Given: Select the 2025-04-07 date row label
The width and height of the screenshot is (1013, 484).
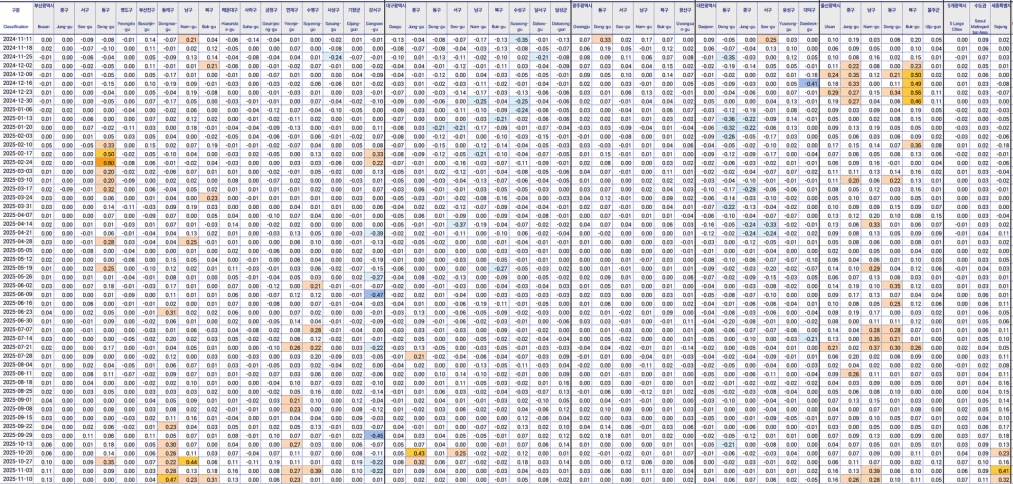Looking at the screenshot, I should [x=18, y=215].
